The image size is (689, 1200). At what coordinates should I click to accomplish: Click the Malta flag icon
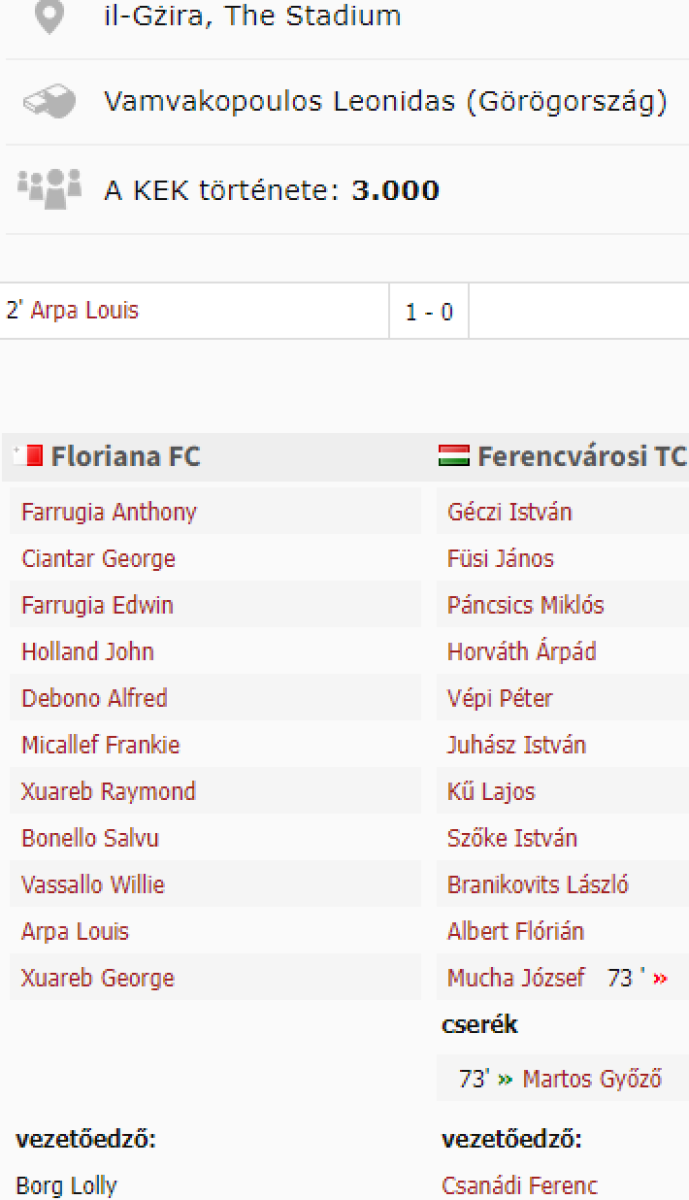point(29,457)
